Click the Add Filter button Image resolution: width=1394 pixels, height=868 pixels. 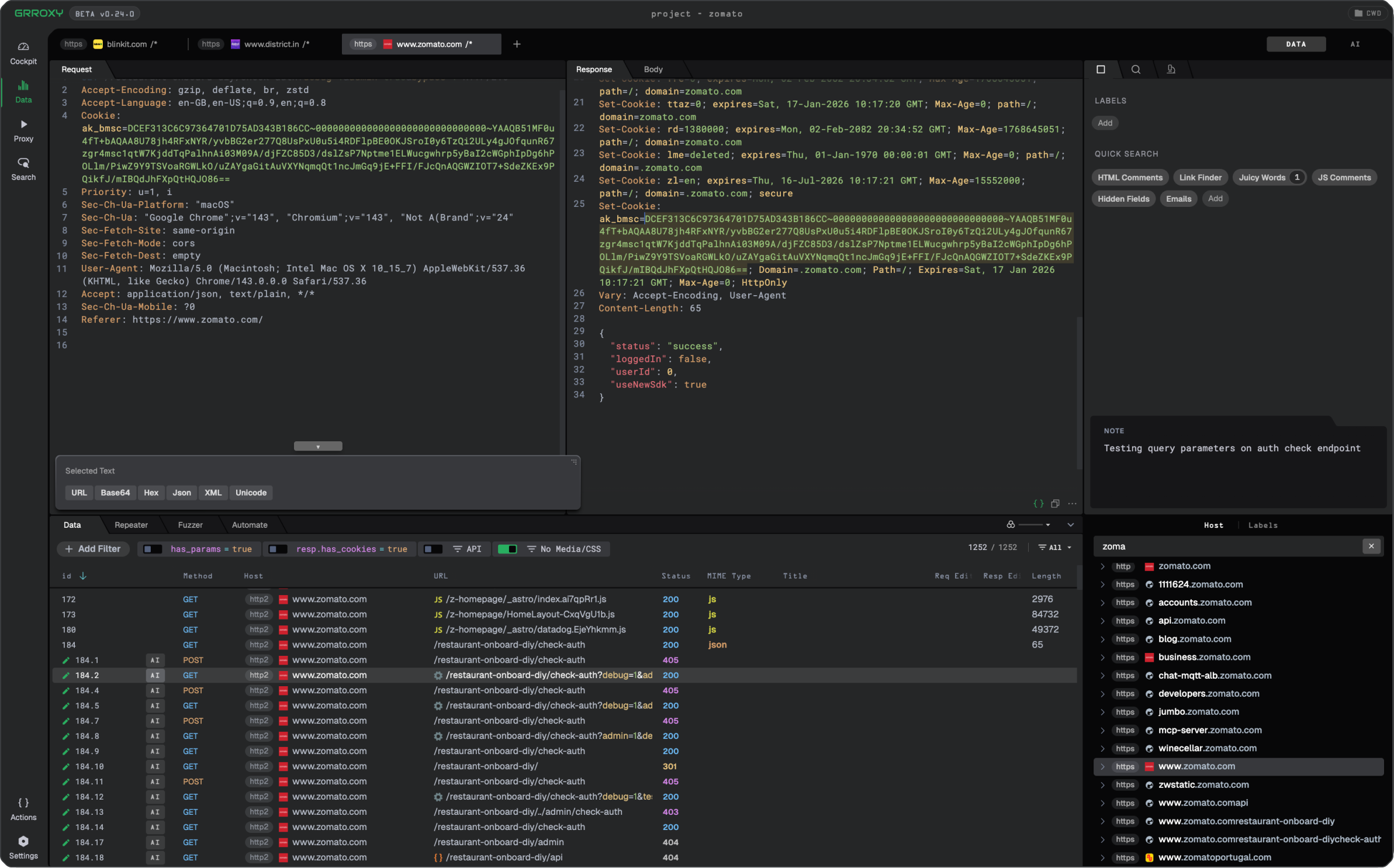tap(93, 548)
